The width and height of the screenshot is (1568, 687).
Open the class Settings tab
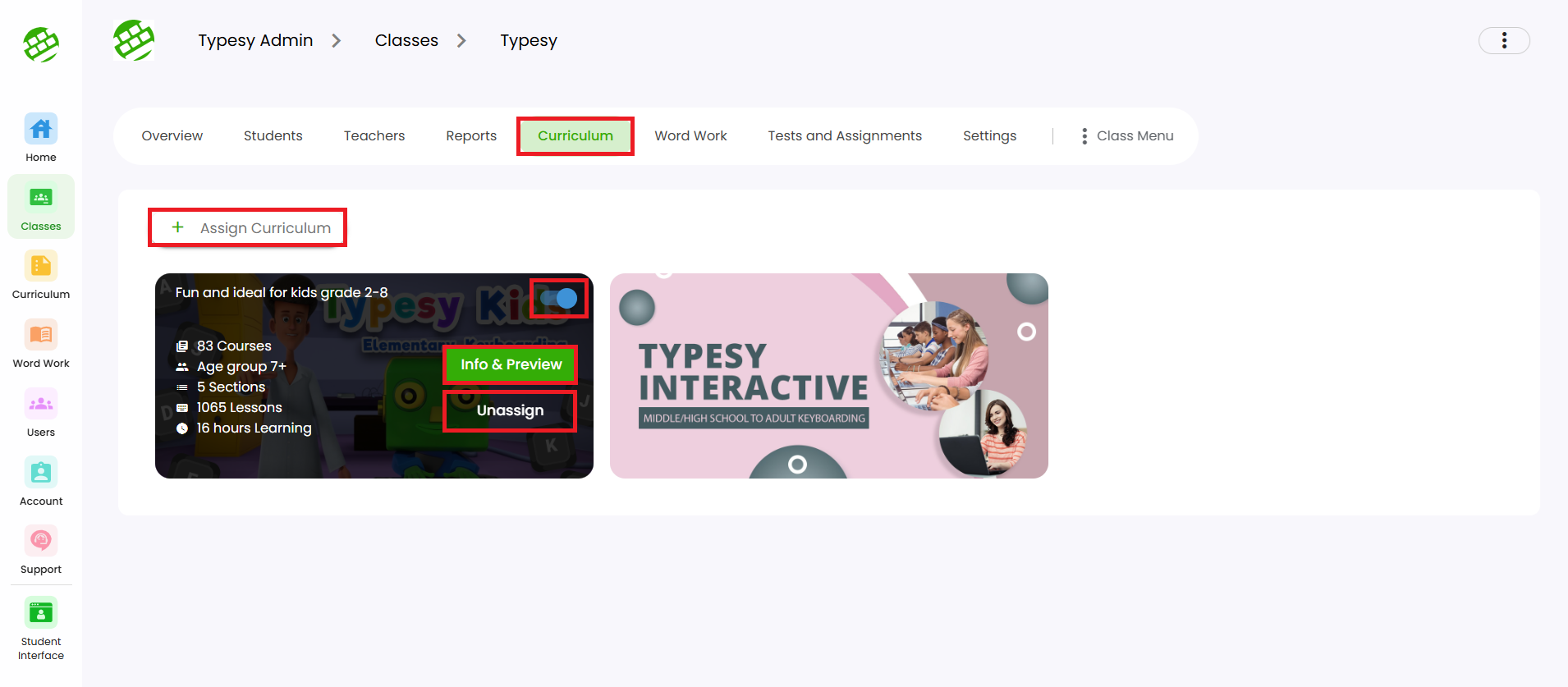click(x=989, y=136)
